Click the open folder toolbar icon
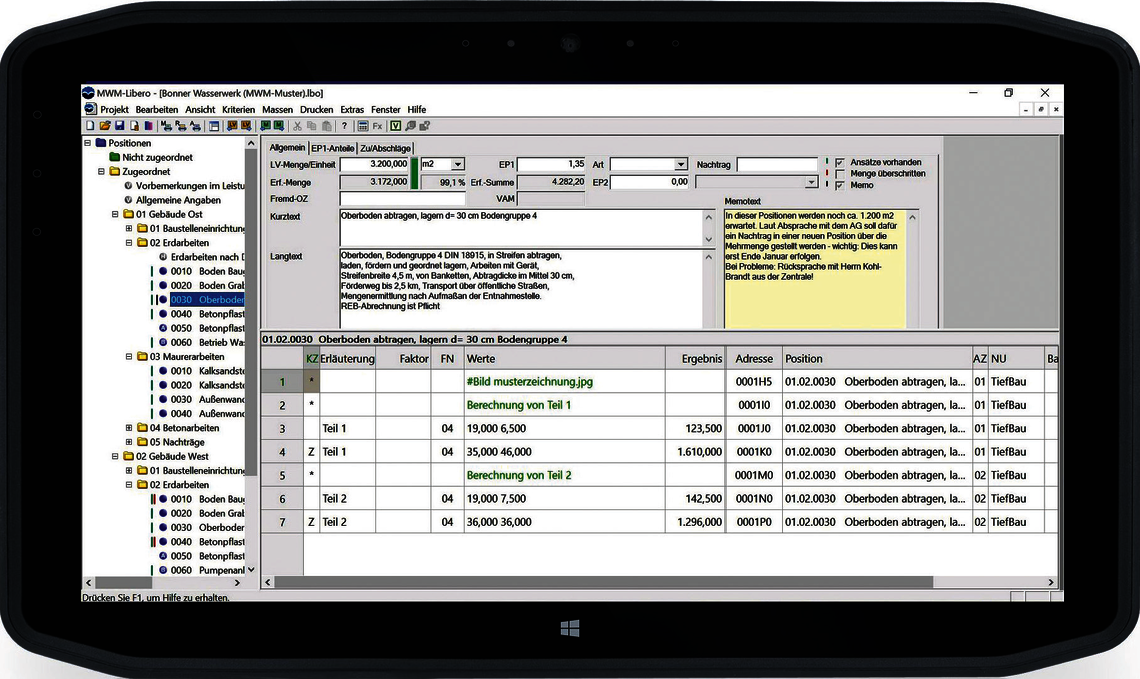Screen dimensions: 1140x679 [105, 126]
